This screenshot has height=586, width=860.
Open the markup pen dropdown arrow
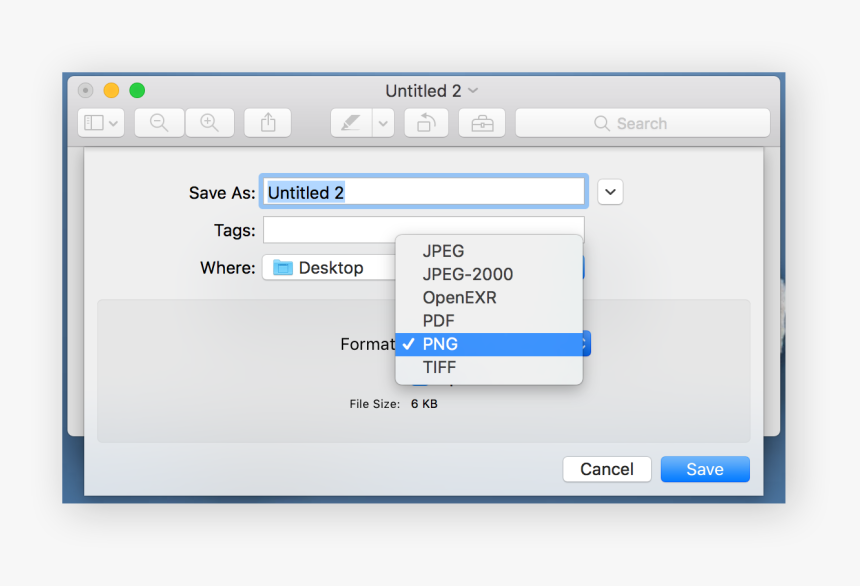point(383,123)
